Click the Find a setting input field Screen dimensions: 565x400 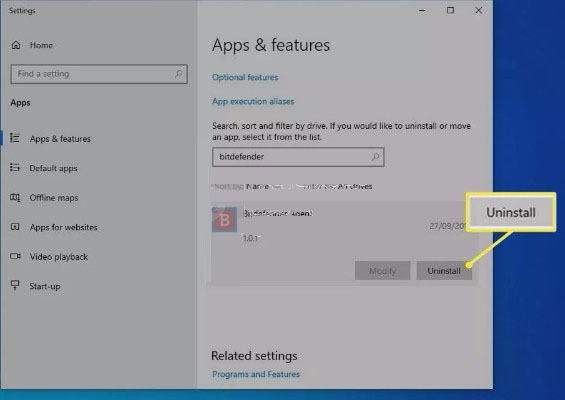[99, 74]
